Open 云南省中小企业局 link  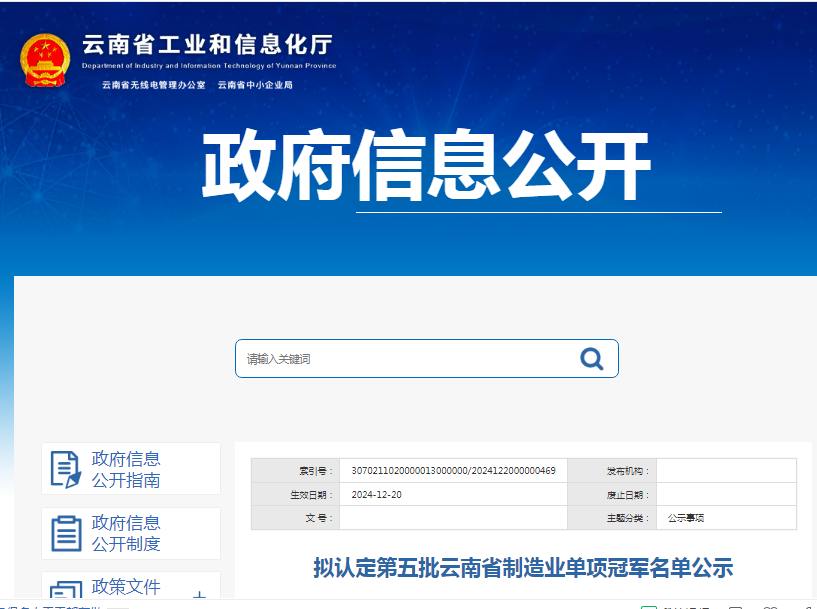[255, 85]
